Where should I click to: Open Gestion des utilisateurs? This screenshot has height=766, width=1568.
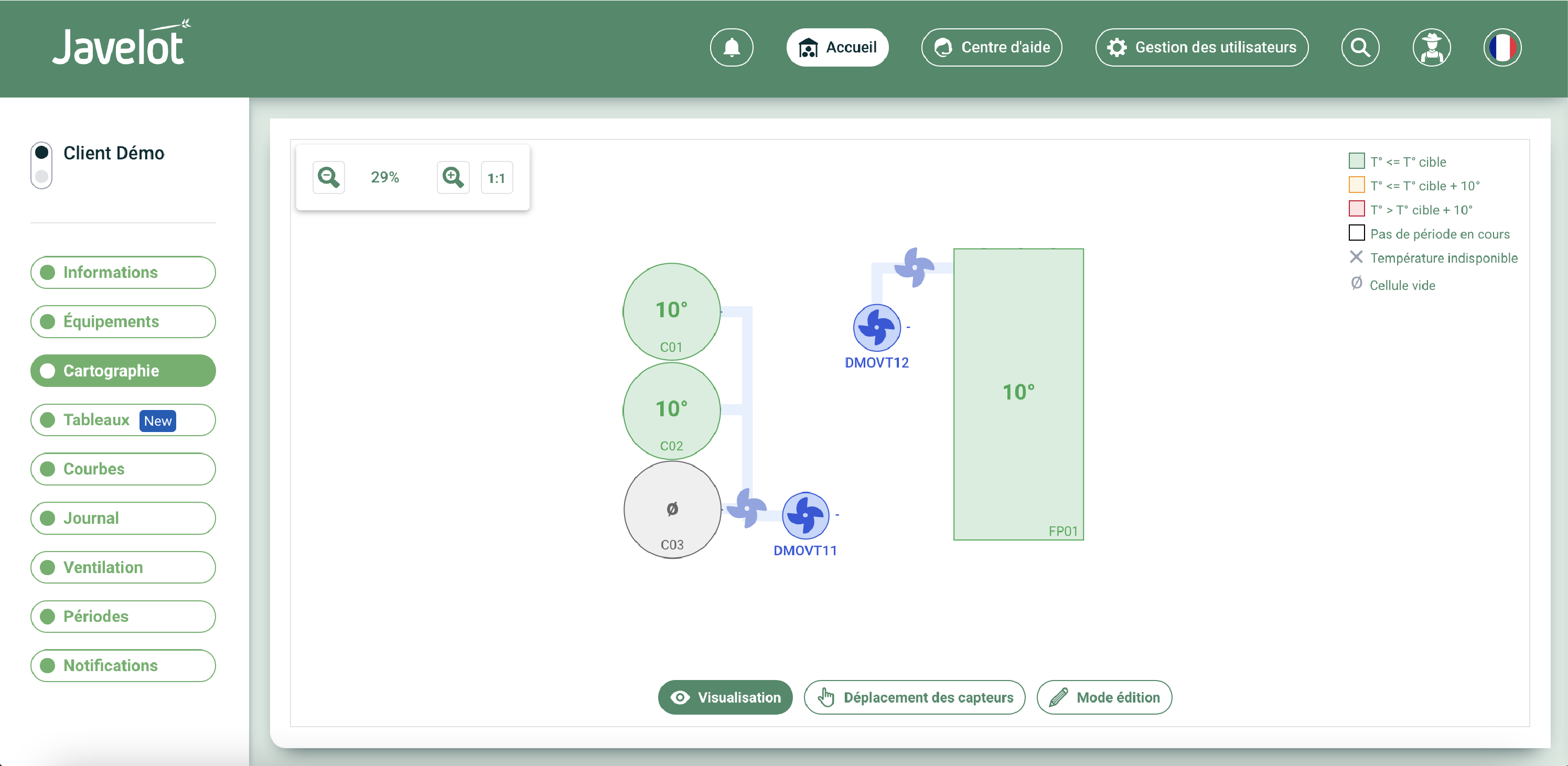click(x=1201, y=48)
